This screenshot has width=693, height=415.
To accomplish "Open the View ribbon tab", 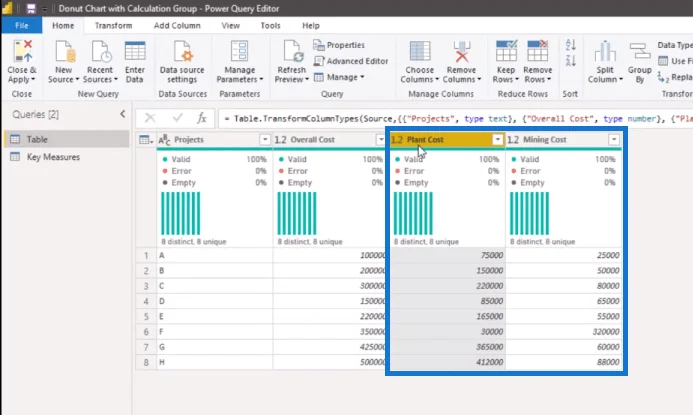I will 231,26.
